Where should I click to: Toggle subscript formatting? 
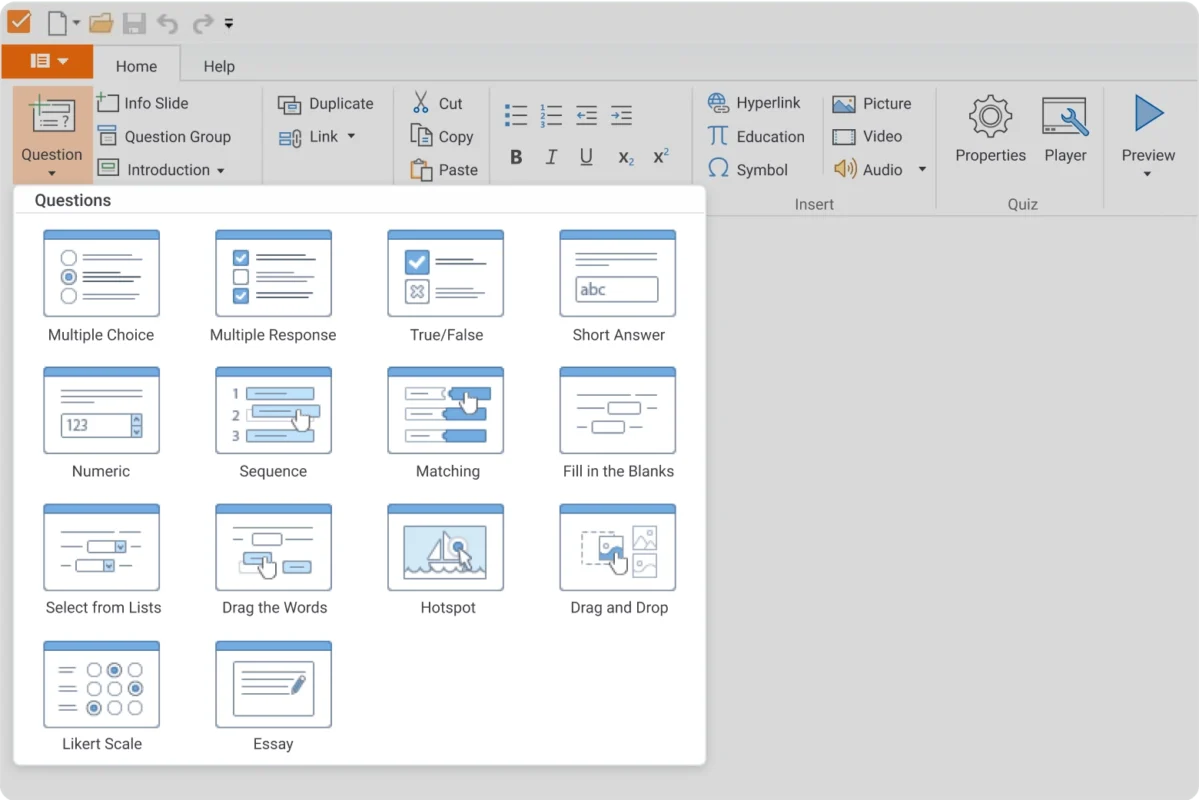(625, 158)
